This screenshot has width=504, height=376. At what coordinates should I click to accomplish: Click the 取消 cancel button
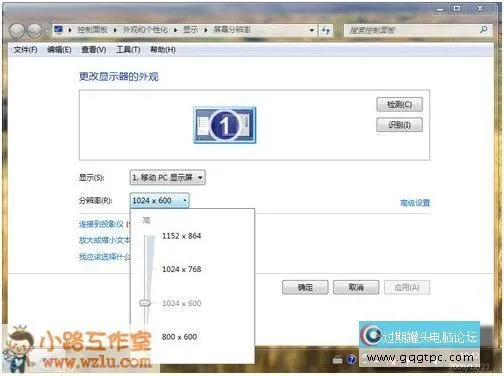(x=356, y=287)
